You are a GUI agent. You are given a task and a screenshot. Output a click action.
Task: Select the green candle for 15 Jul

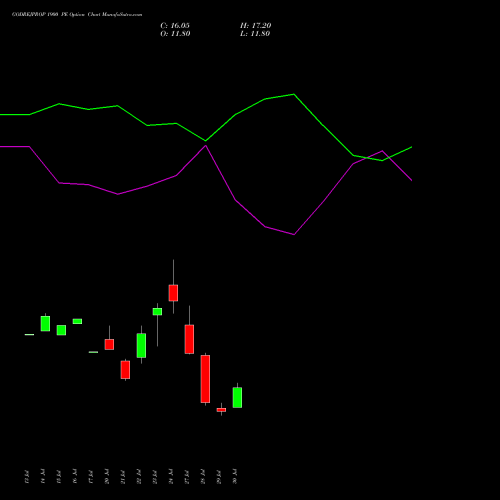61,330
